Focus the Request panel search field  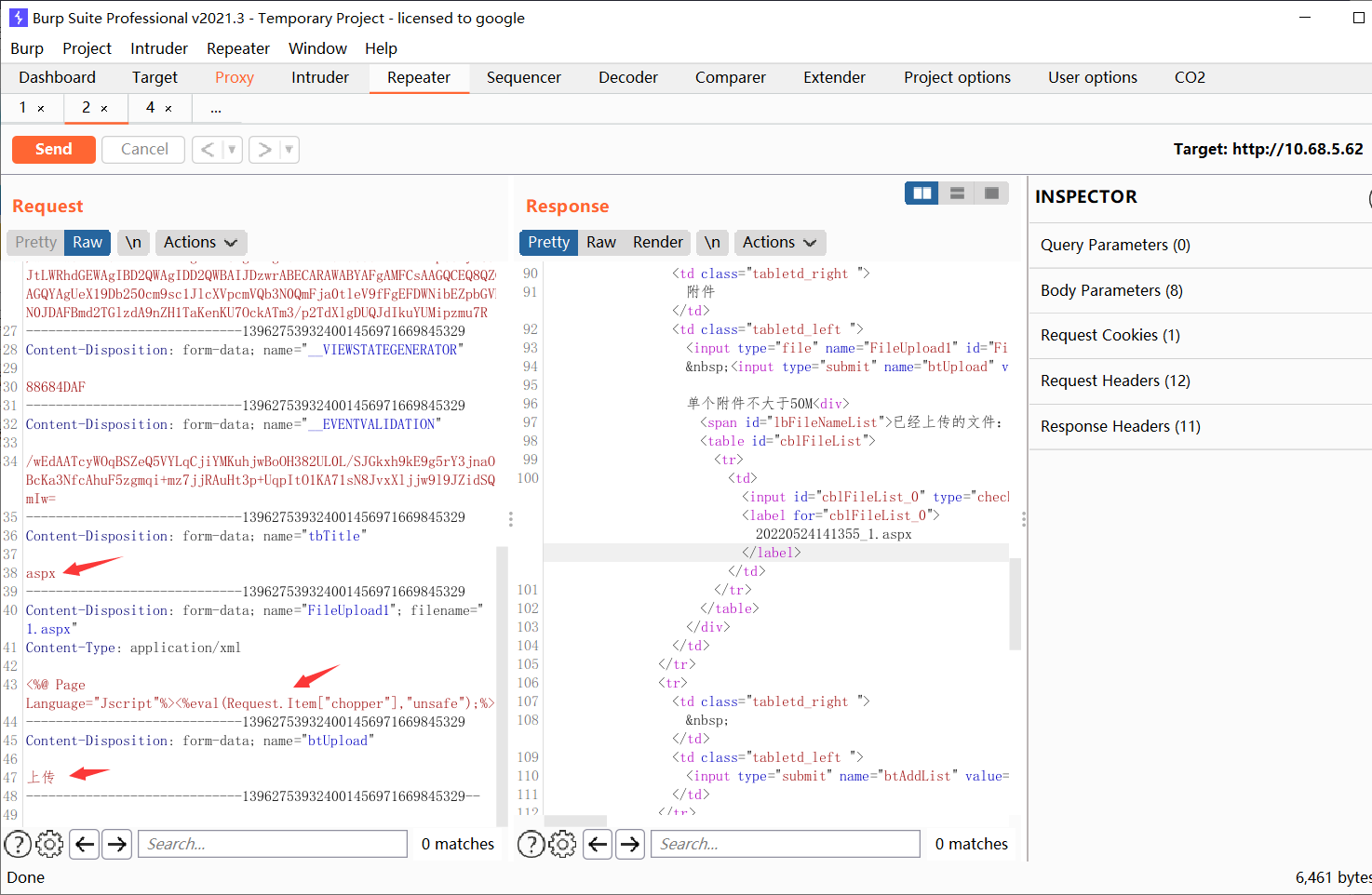coord(273,844)
